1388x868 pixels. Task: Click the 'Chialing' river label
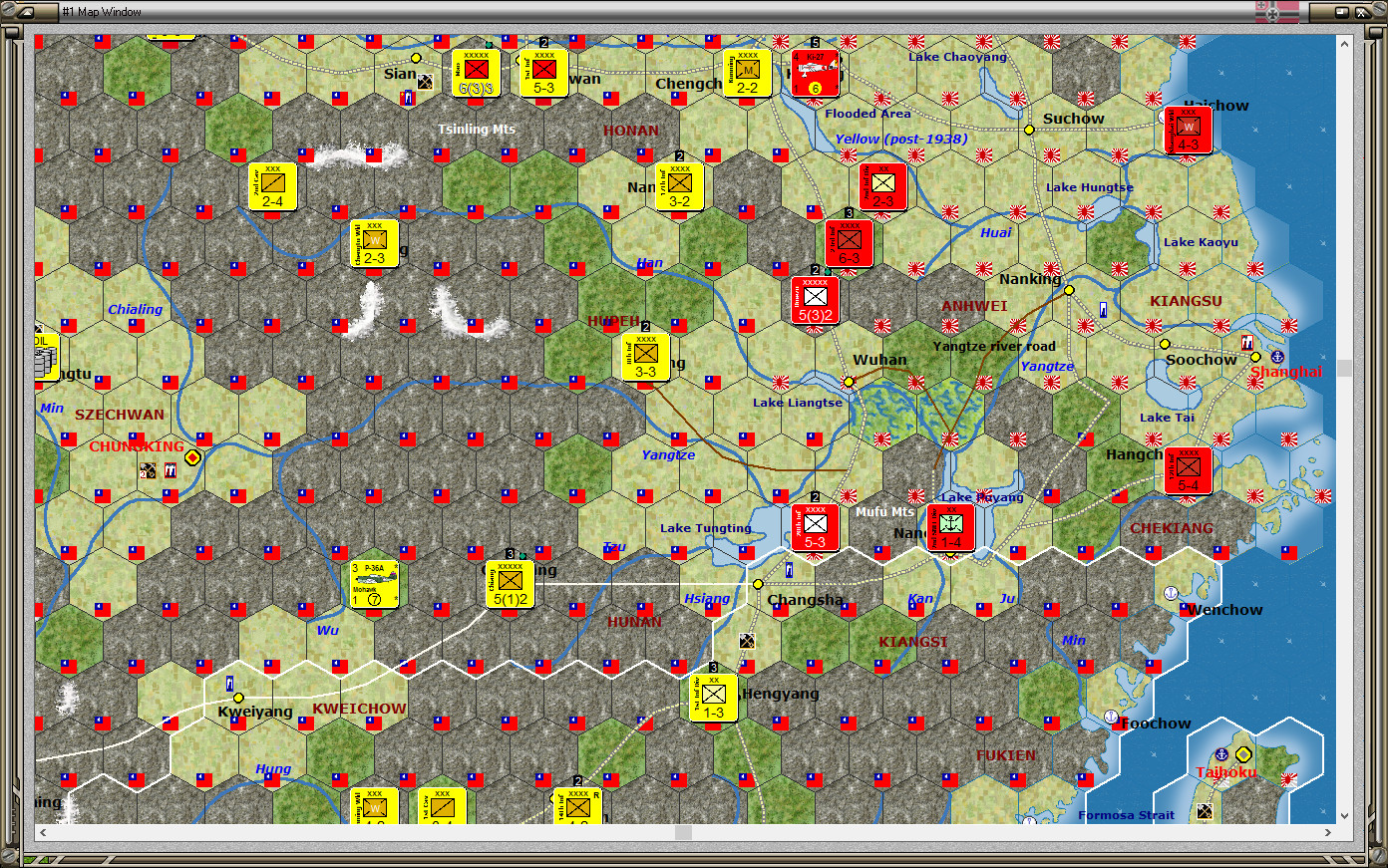click(x=136, y=310)
